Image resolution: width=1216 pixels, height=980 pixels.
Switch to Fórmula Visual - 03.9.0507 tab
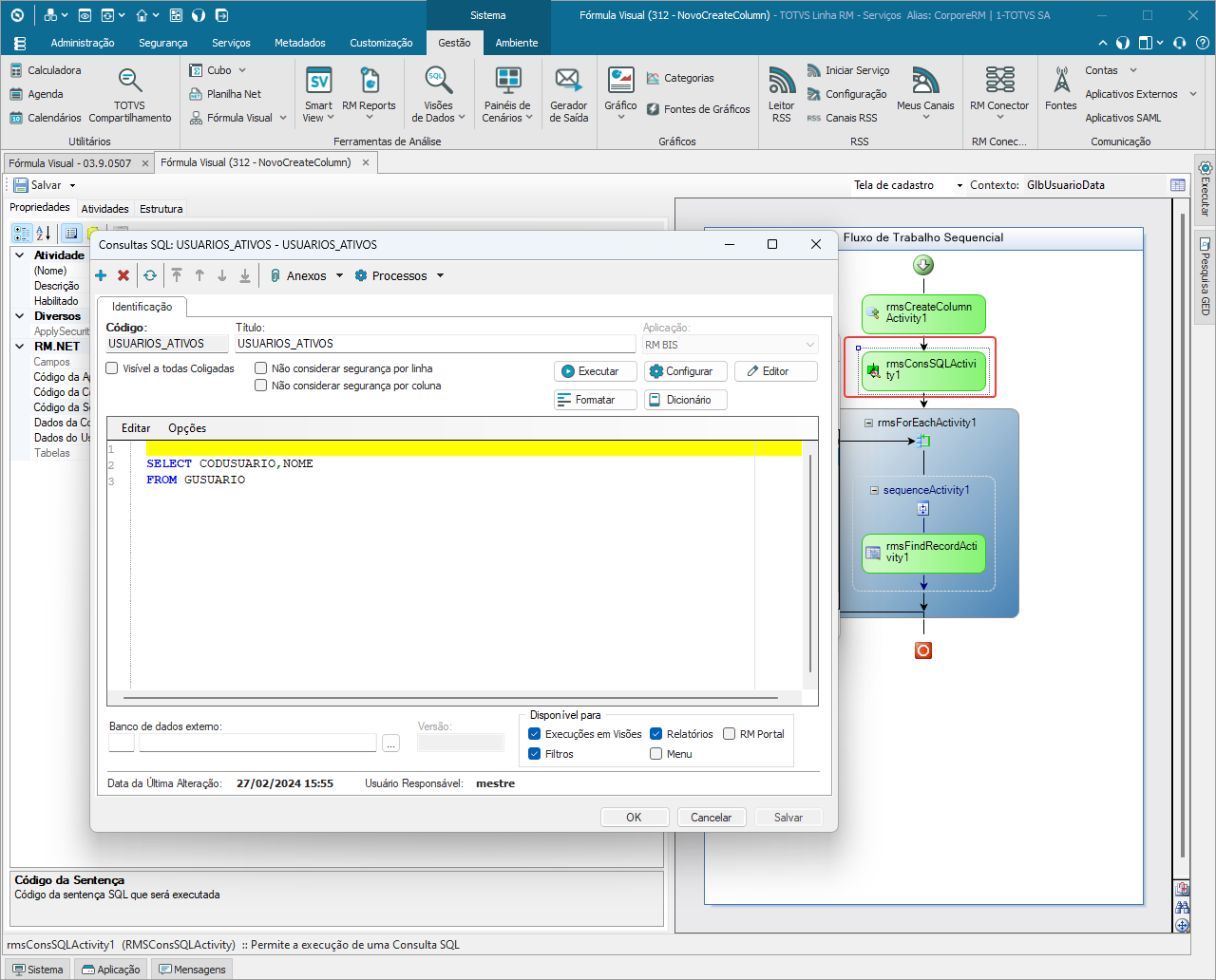click(78, 163)
